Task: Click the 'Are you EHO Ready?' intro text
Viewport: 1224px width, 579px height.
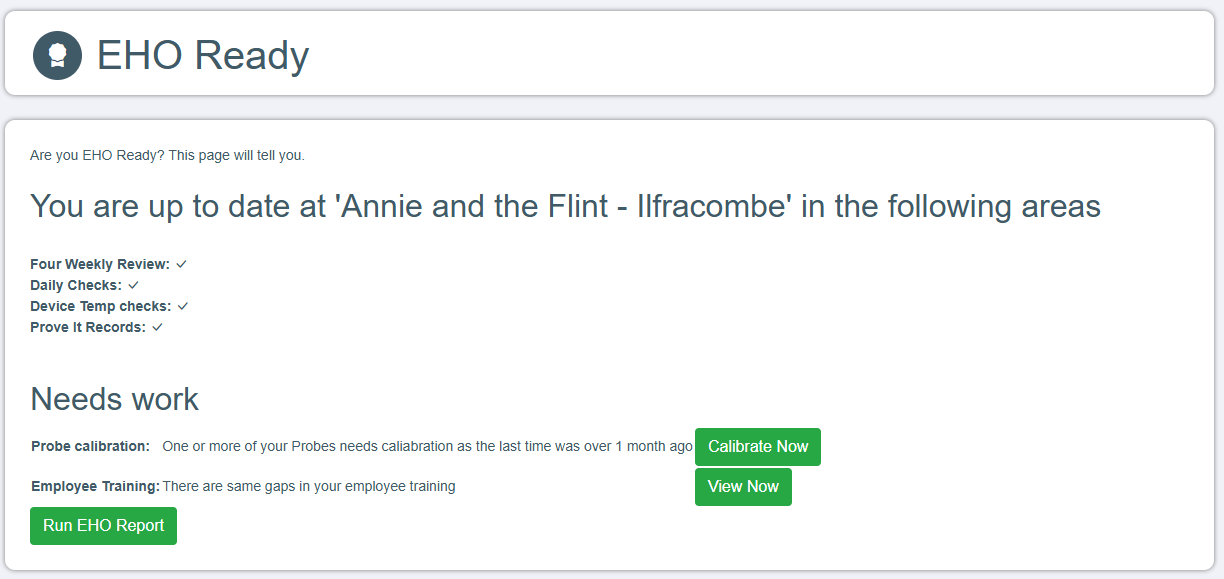Action: (167, 155)
